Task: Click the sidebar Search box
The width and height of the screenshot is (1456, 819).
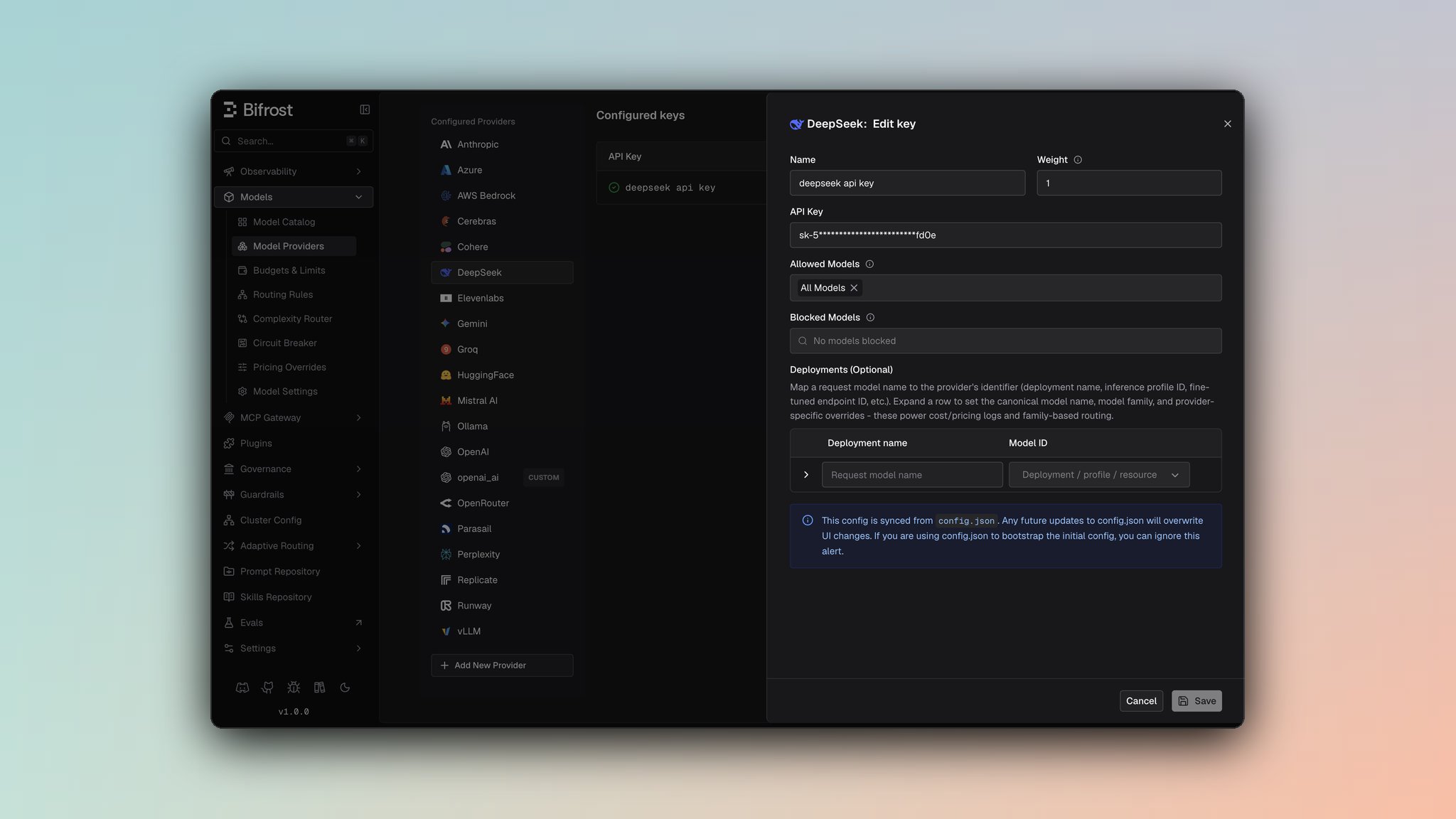Action: (x=294, y=141)
